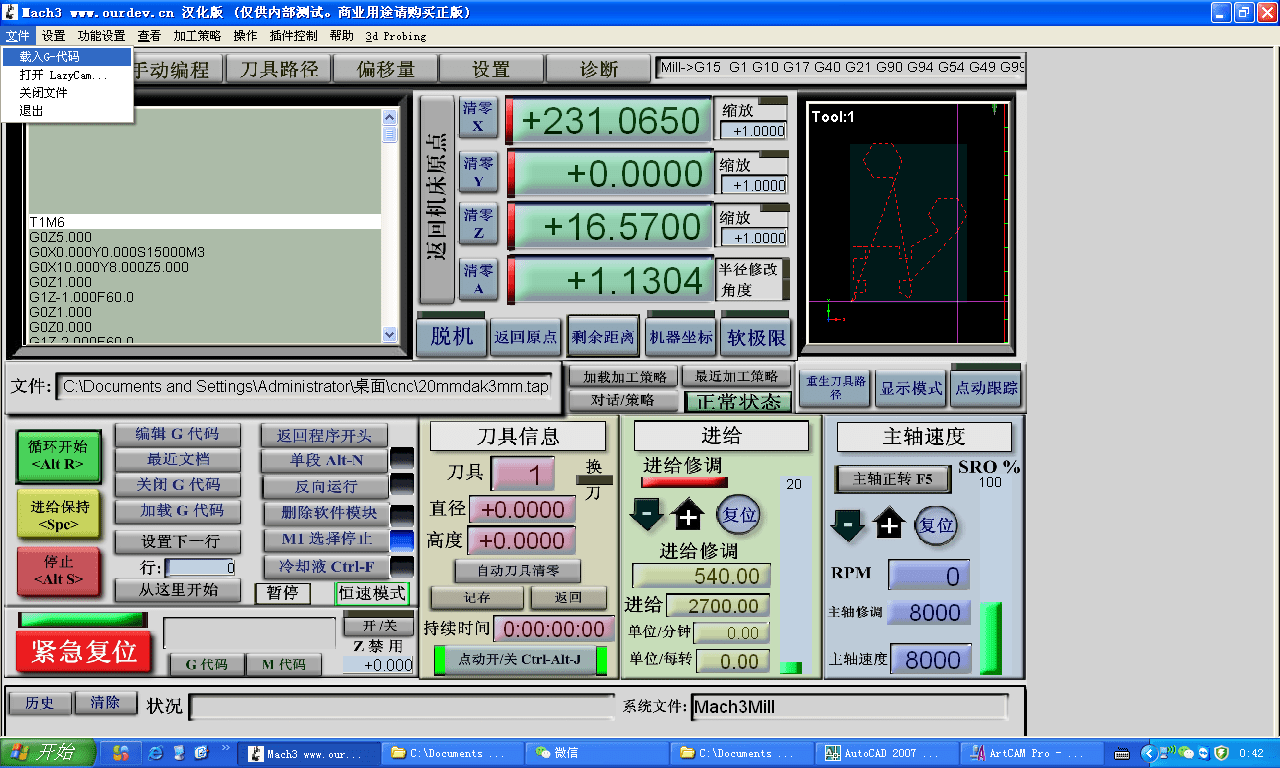
Task: Toggle 冷却液 Ctrl-F coolant
Action: click(324, 566)
